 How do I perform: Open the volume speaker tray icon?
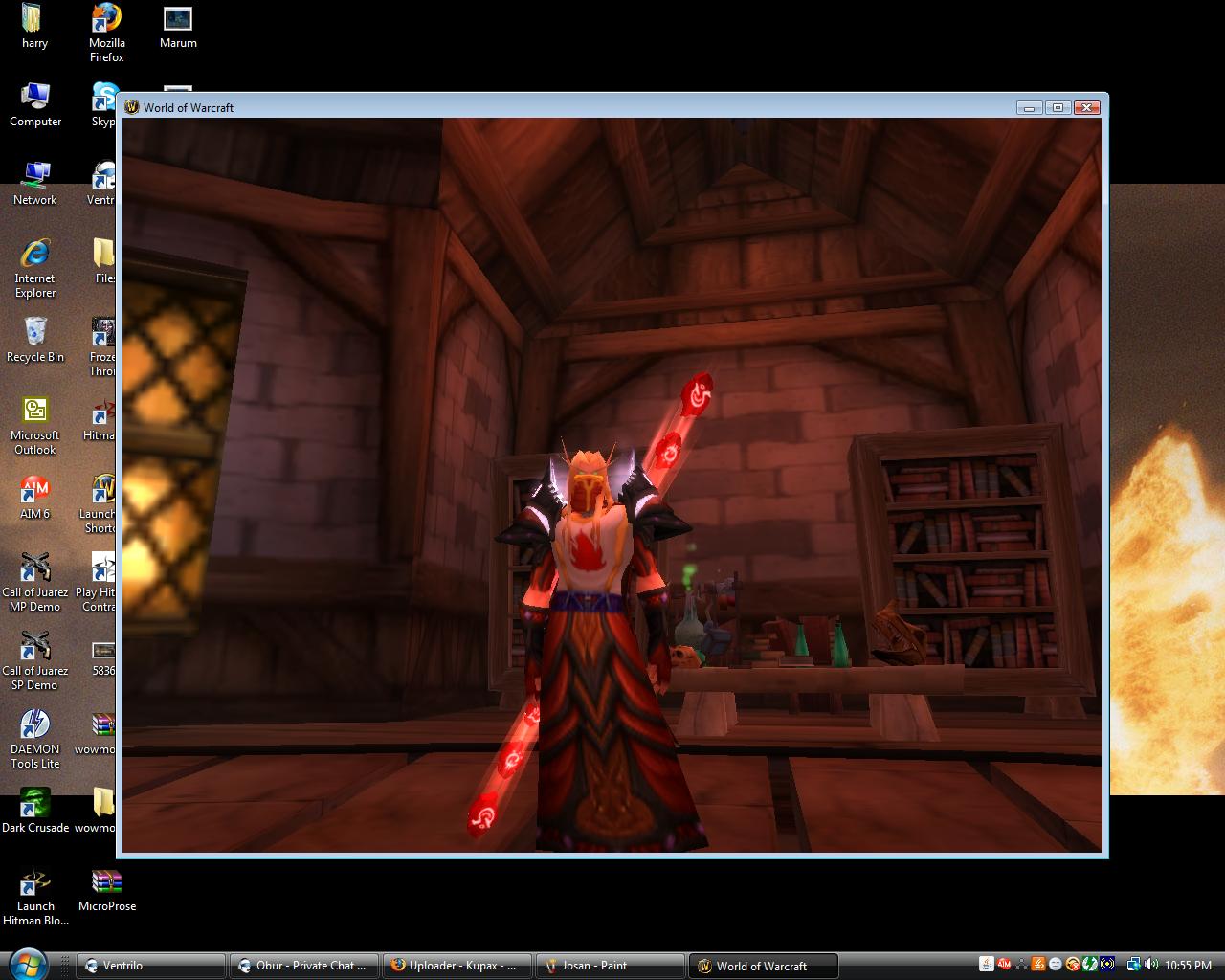[x=1151, y=965]
